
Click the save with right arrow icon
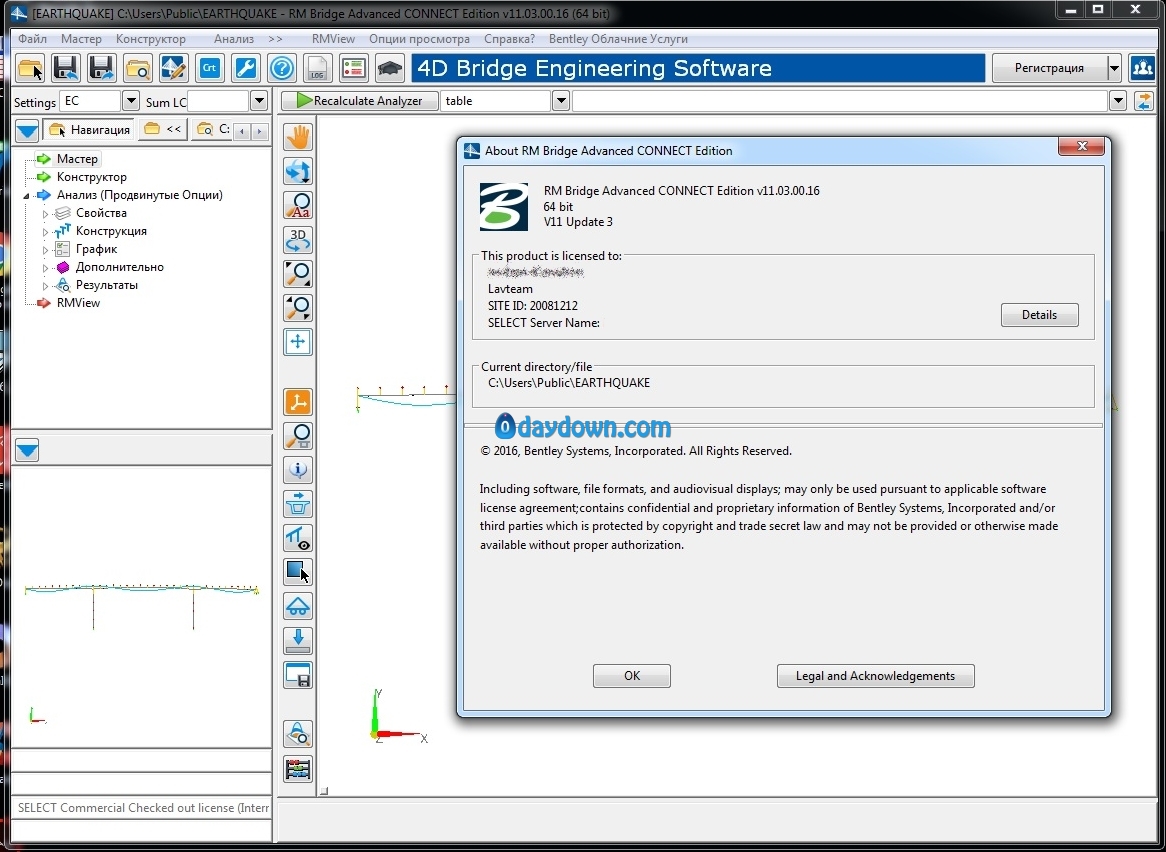(102, 68)
